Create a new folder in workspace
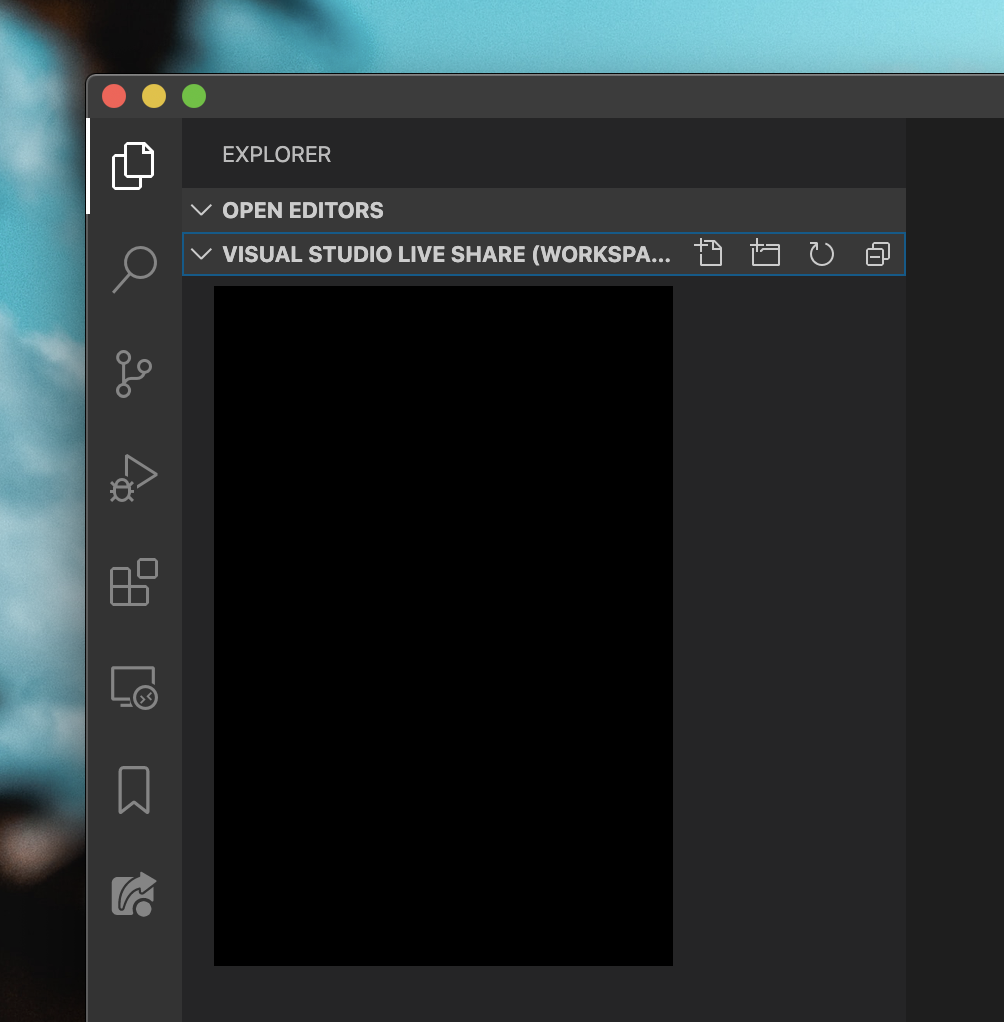The image size is (1004, 1022). (x=765, y=254)
